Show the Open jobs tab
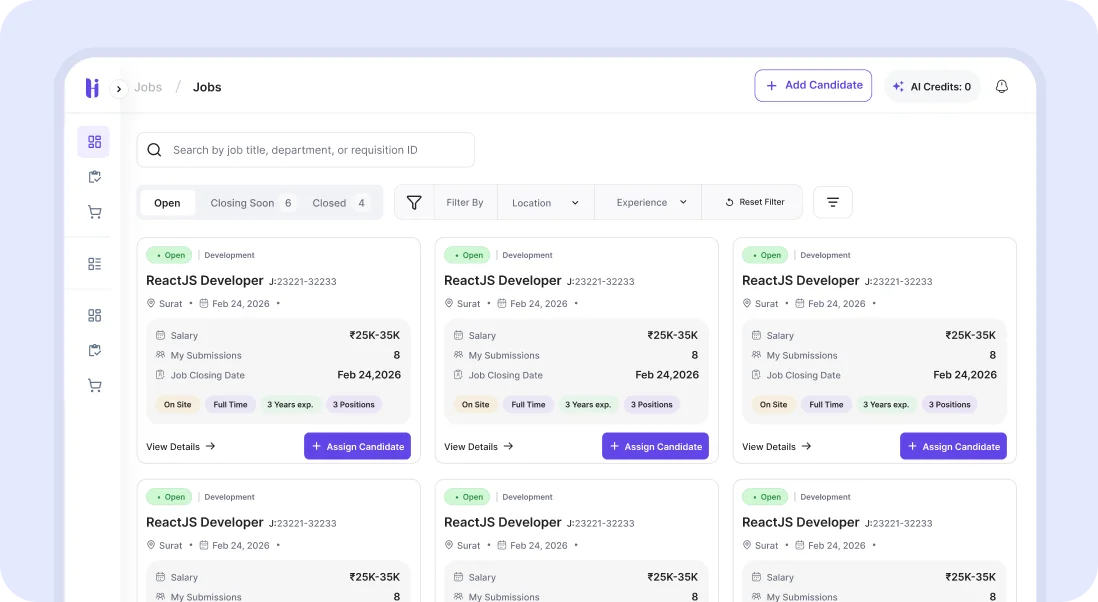 167,203
